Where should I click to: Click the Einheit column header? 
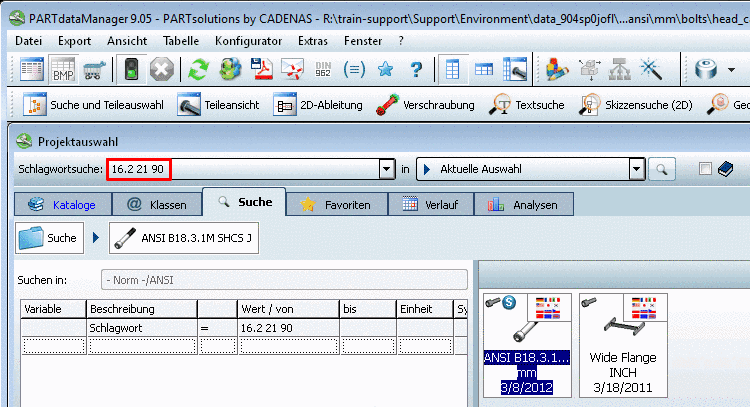pos(425,309)
